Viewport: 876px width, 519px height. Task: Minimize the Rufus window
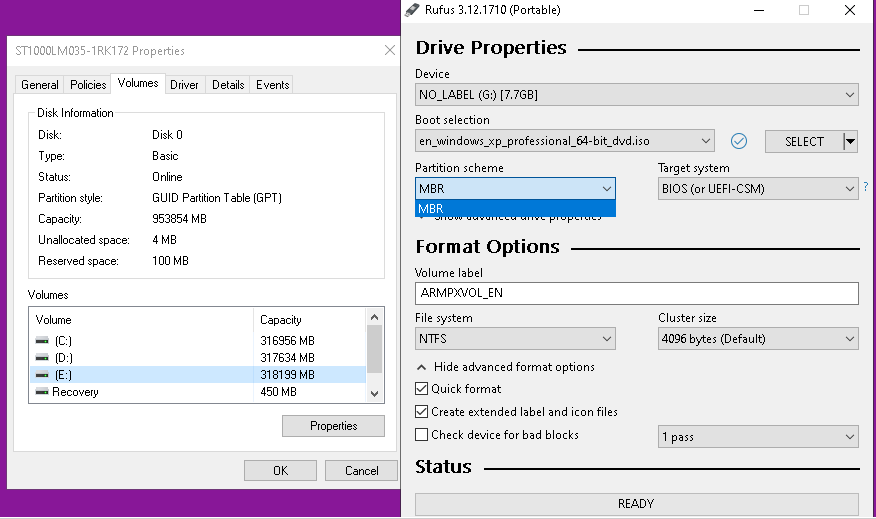point(759,10)
